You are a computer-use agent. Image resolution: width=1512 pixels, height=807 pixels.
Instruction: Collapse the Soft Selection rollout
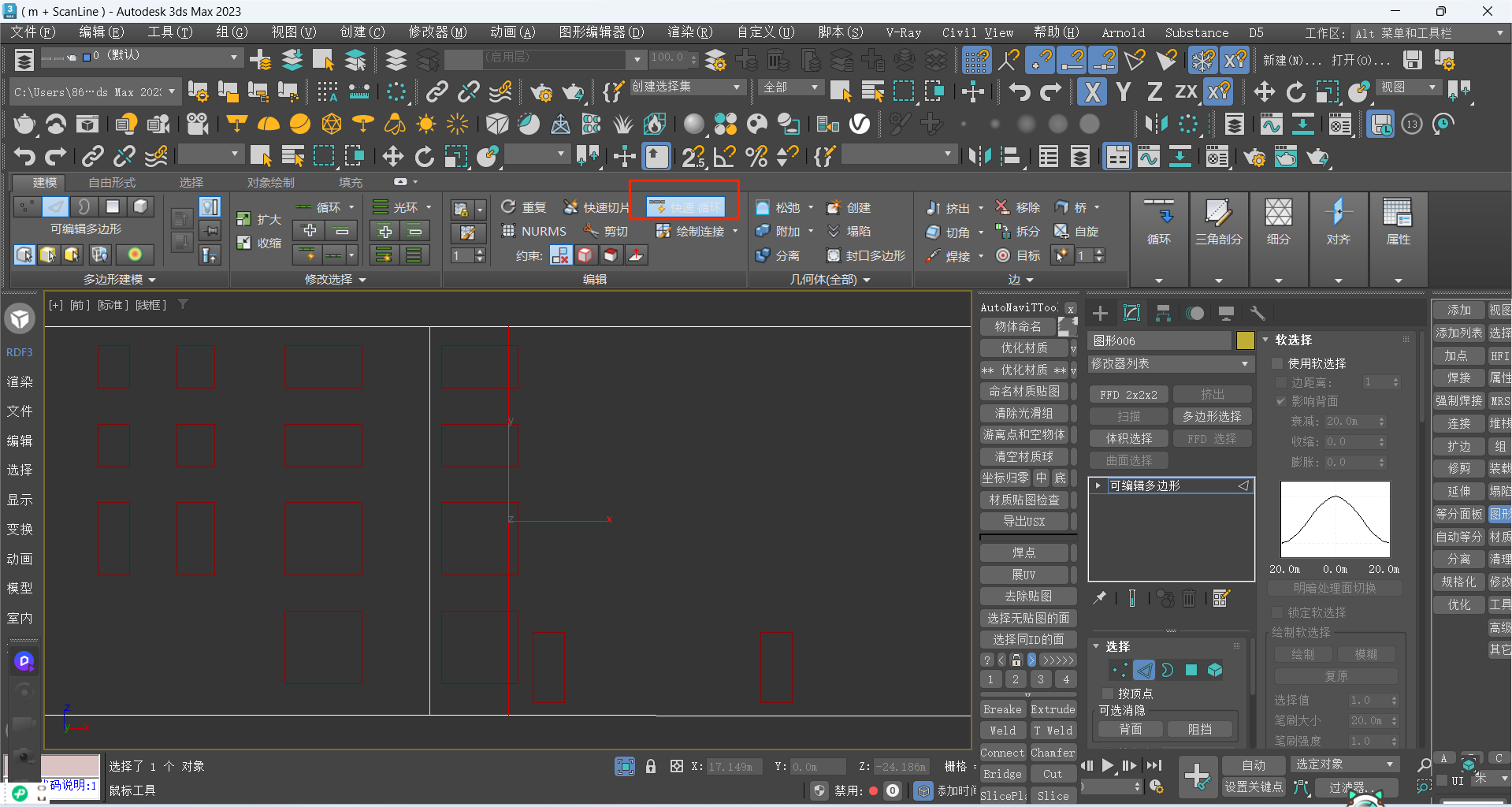click(1265, 340)
